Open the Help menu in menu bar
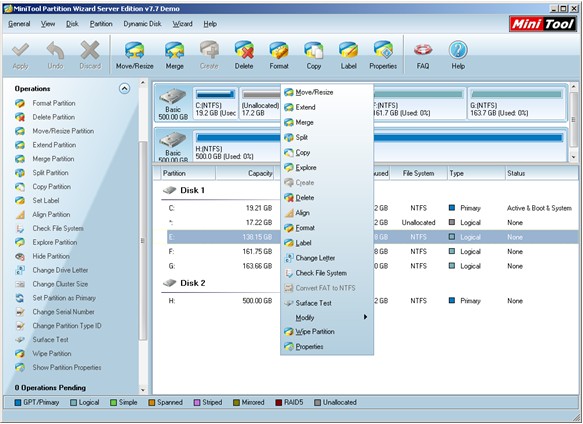This screenshot has width=583, height=424. point(210,24)
